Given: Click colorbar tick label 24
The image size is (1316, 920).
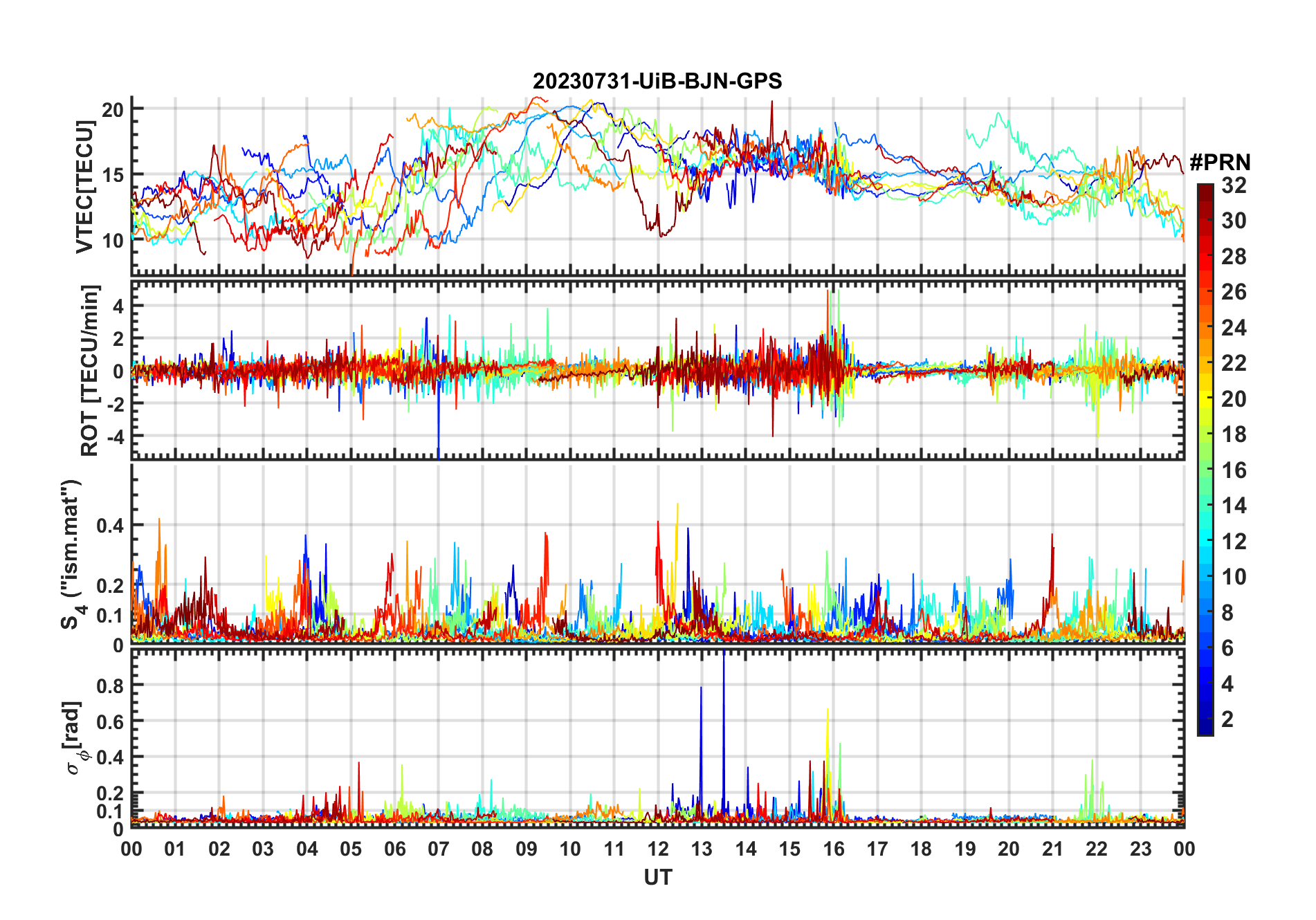Looking at the screenshot, I should [x=1234, y=328].
